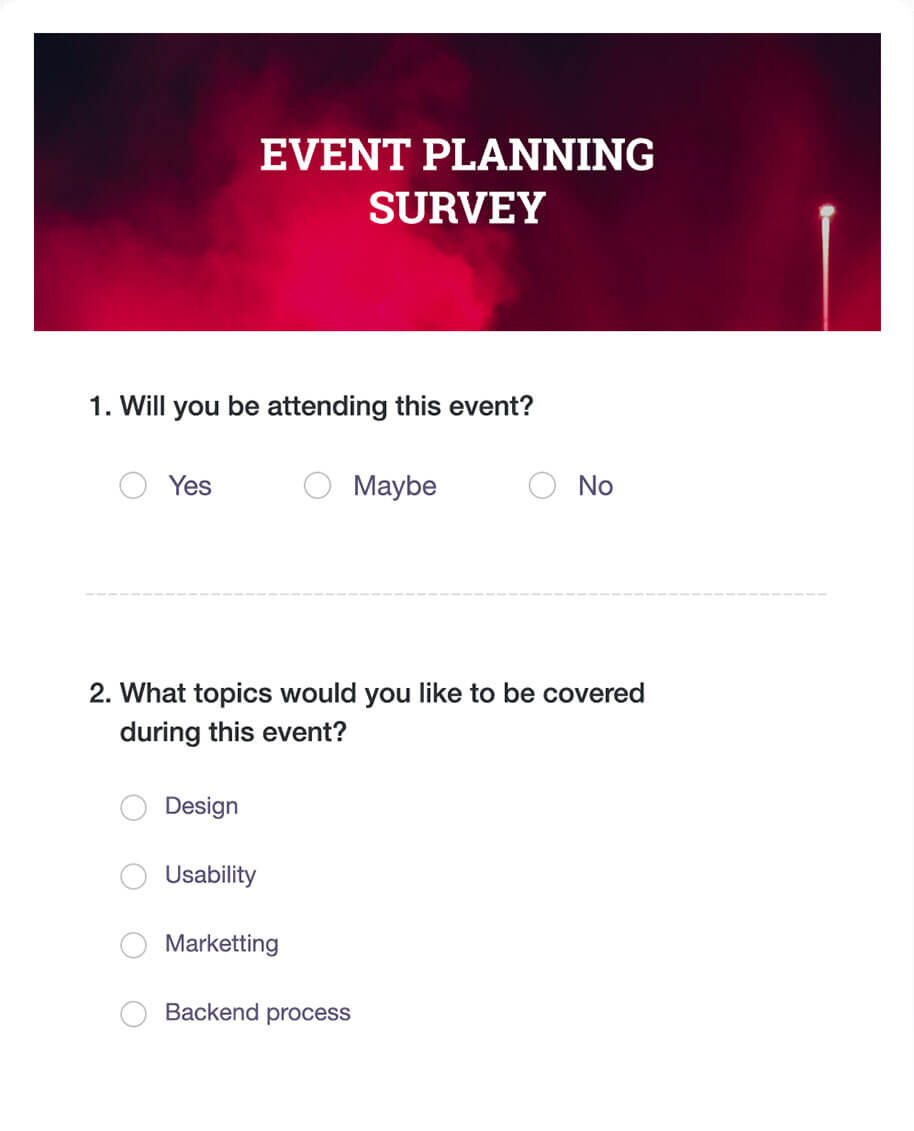Click the 'Event Planning Survey' title

(x=457, y=182)
